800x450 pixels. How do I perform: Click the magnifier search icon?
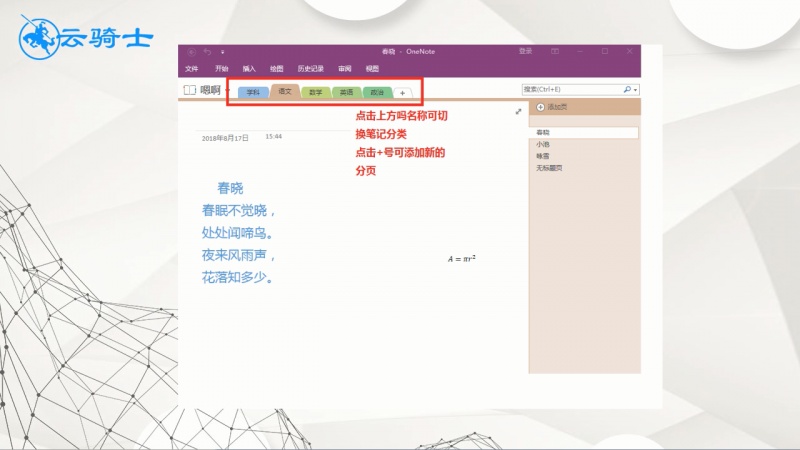point(627,89)
